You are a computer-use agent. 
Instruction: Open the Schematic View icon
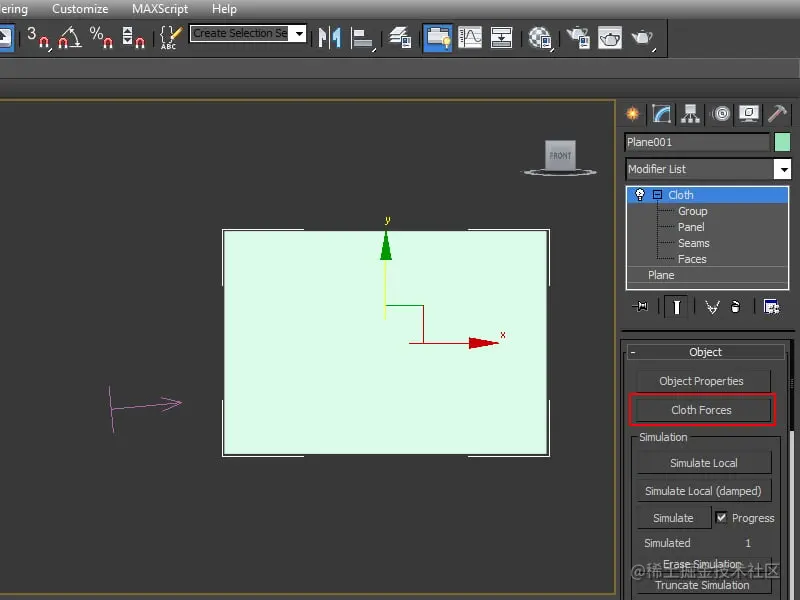click(x=502, y=38)
